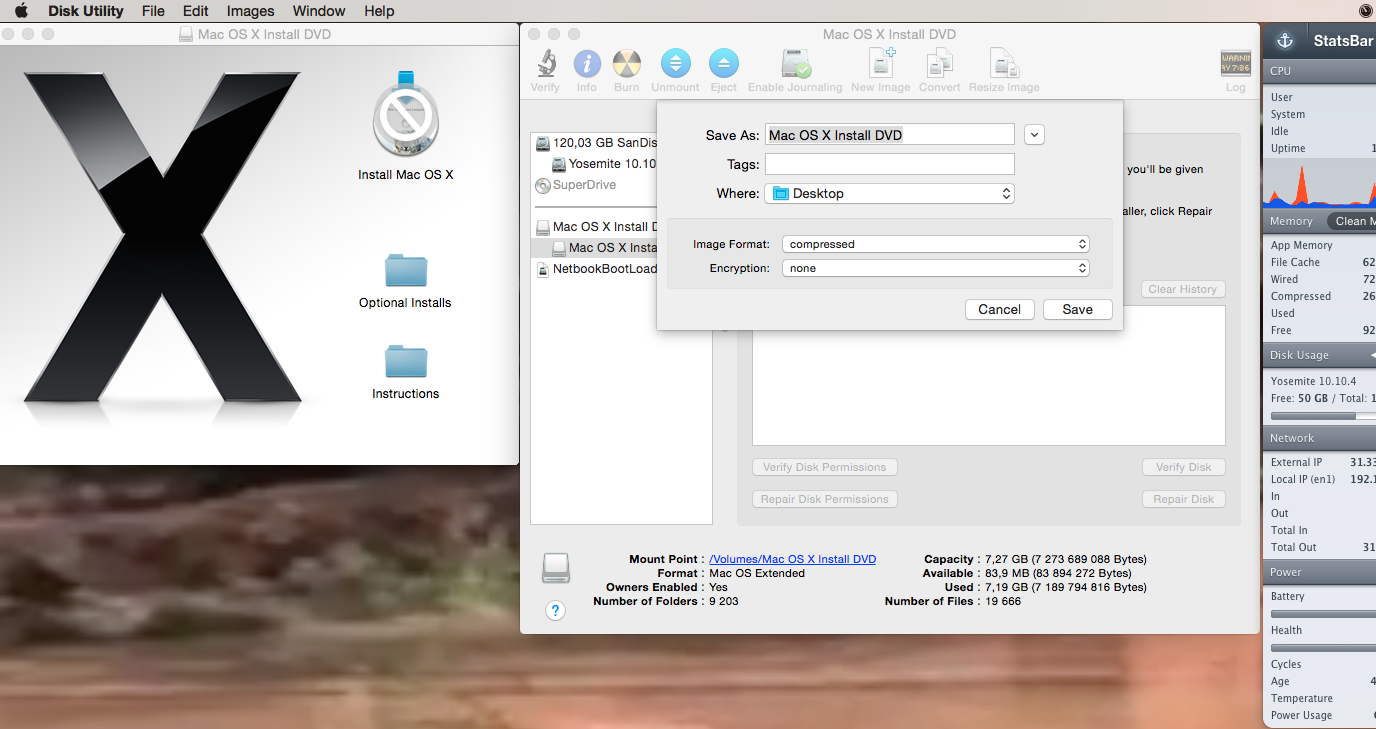Open the Window menu
The height and width of the screenshot is (729, 1376).
(319, 11)
